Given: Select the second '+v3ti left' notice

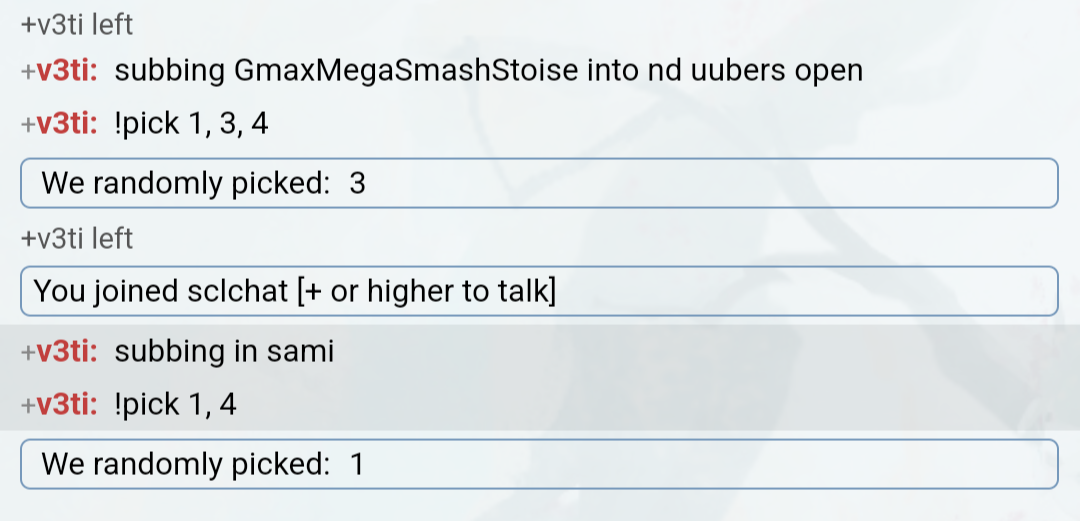Looking at the screenshot, I should pyautogui.click(x=76, y=238).
